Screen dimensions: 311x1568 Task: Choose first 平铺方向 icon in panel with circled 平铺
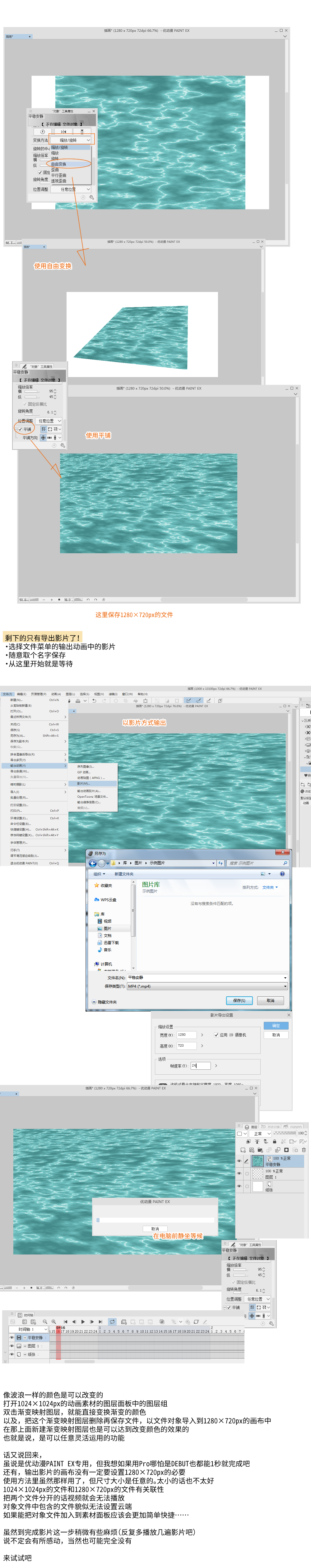tap(44, 438)
